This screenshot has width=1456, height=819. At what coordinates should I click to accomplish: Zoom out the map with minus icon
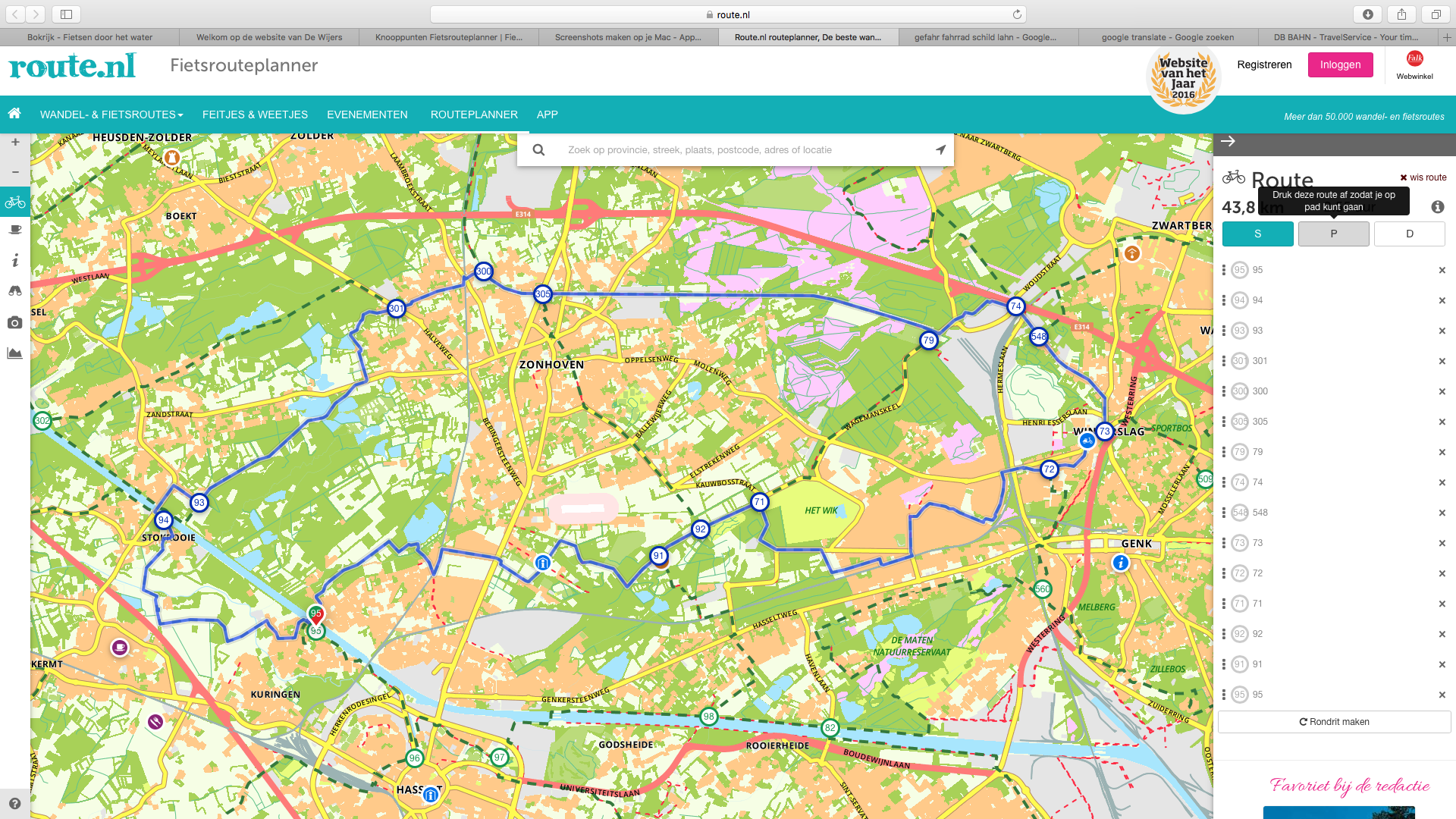pos(15,172)
